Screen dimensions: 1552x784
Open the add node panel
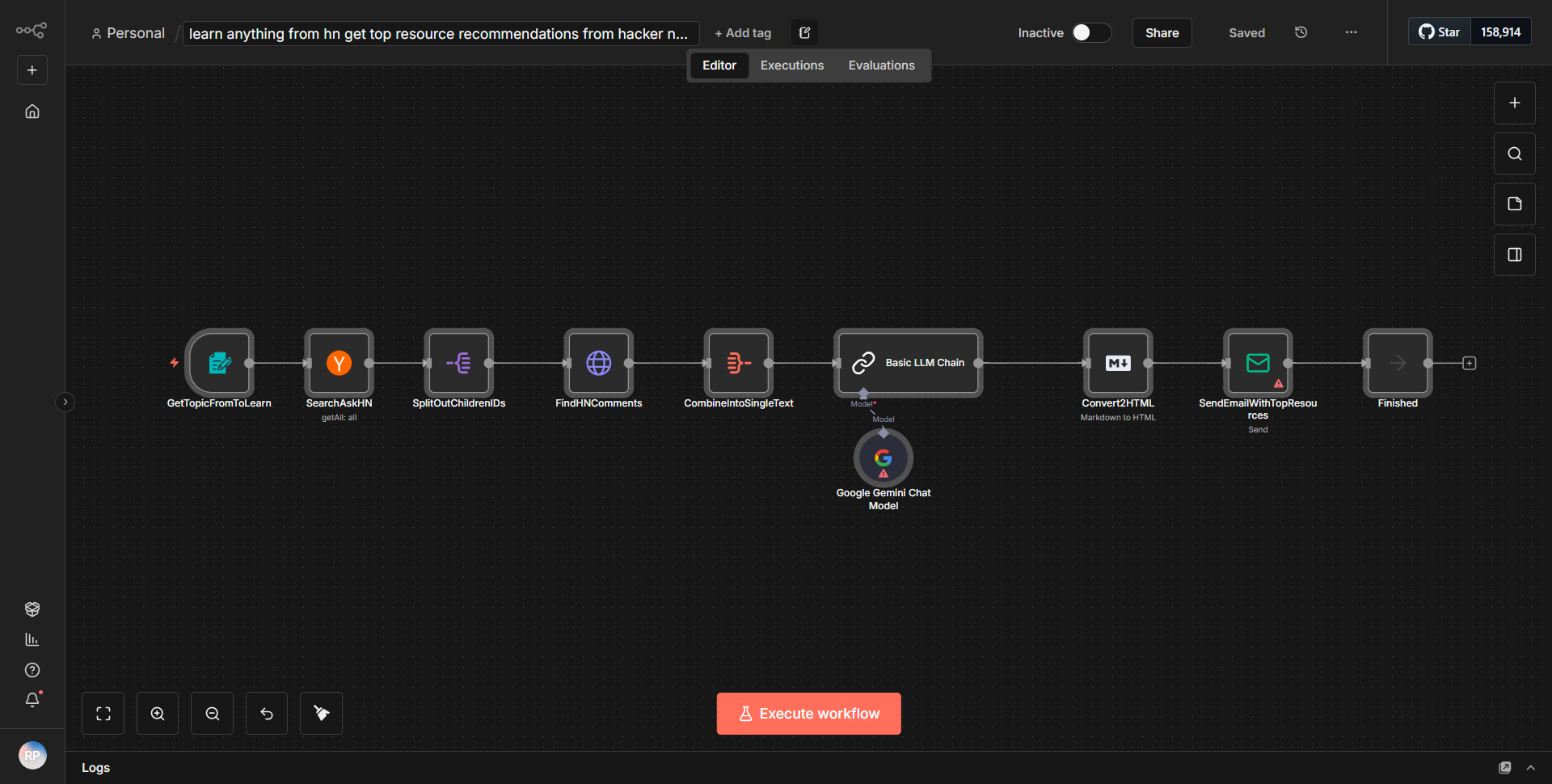1514,103
